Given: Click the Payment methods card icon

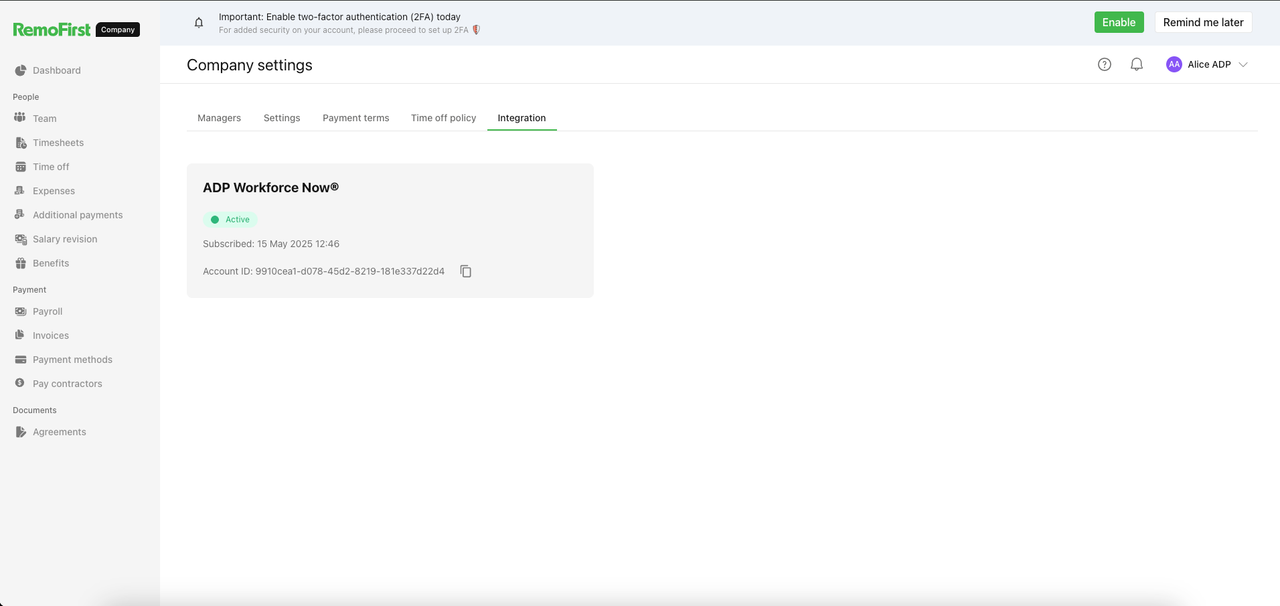Looking at the screenshot, I should (x=20, y=359).
